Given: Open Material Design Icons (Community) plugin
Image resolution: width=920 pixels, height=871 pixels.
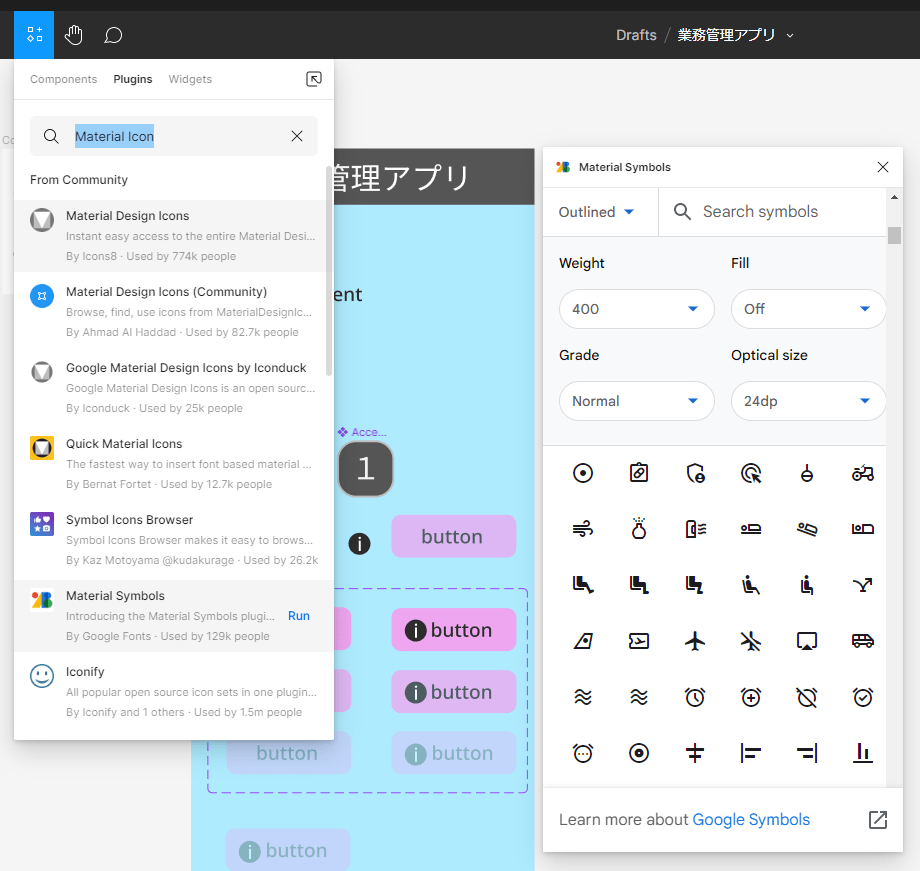Looking at the screenshot, I should pos(174,312).
